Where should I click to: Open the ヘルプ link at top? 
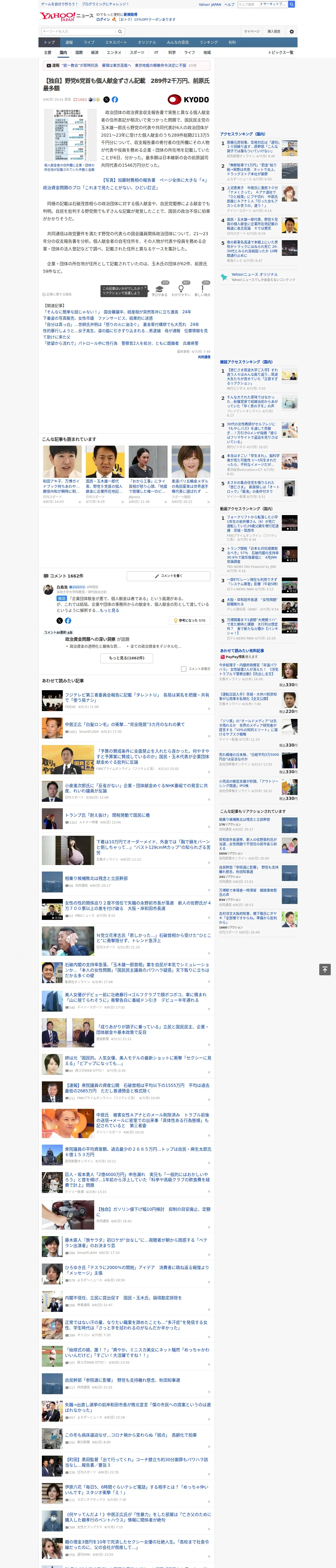pos(229,4)
